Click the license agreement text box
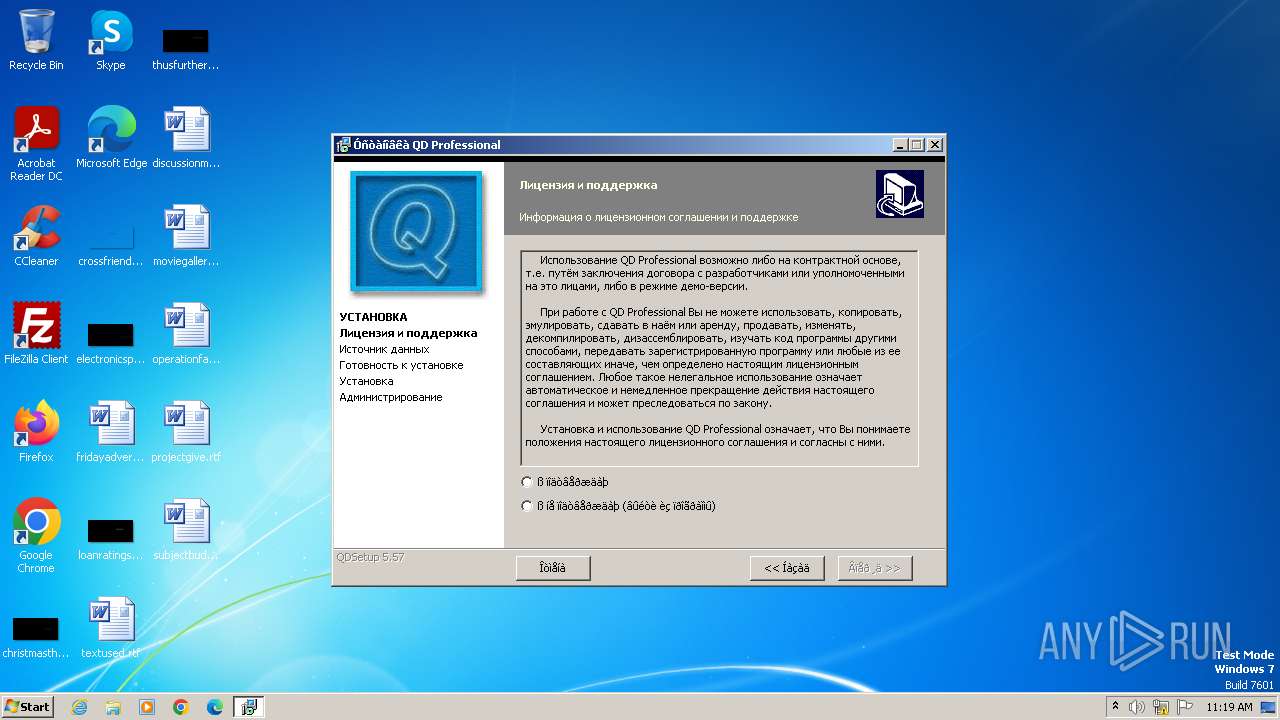Image resolution: width=1280 pixels, height=720 pixels. (719, 358)
